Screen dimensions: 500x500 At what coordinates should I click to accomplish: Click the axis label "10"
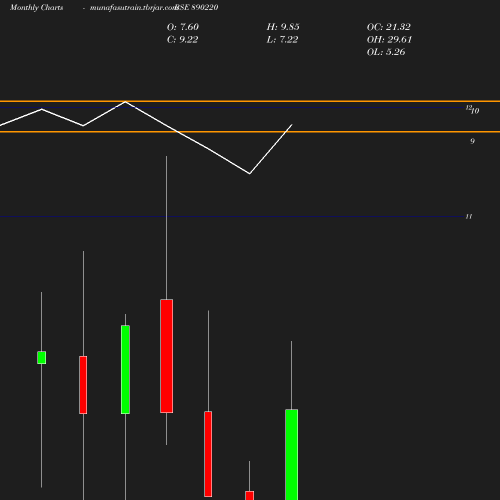(x=475, y=111)
